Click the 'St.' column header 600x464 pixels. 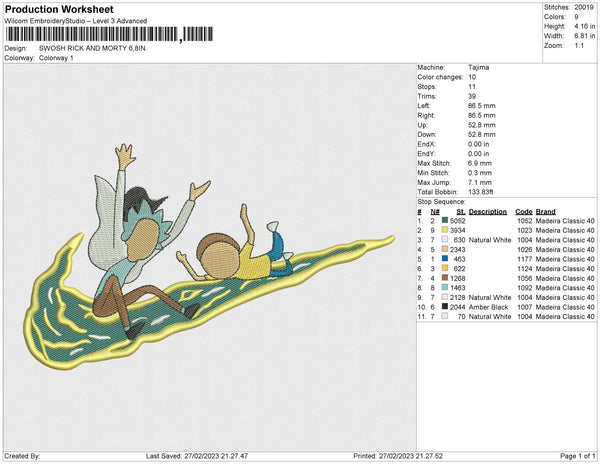tap(461, 212)
